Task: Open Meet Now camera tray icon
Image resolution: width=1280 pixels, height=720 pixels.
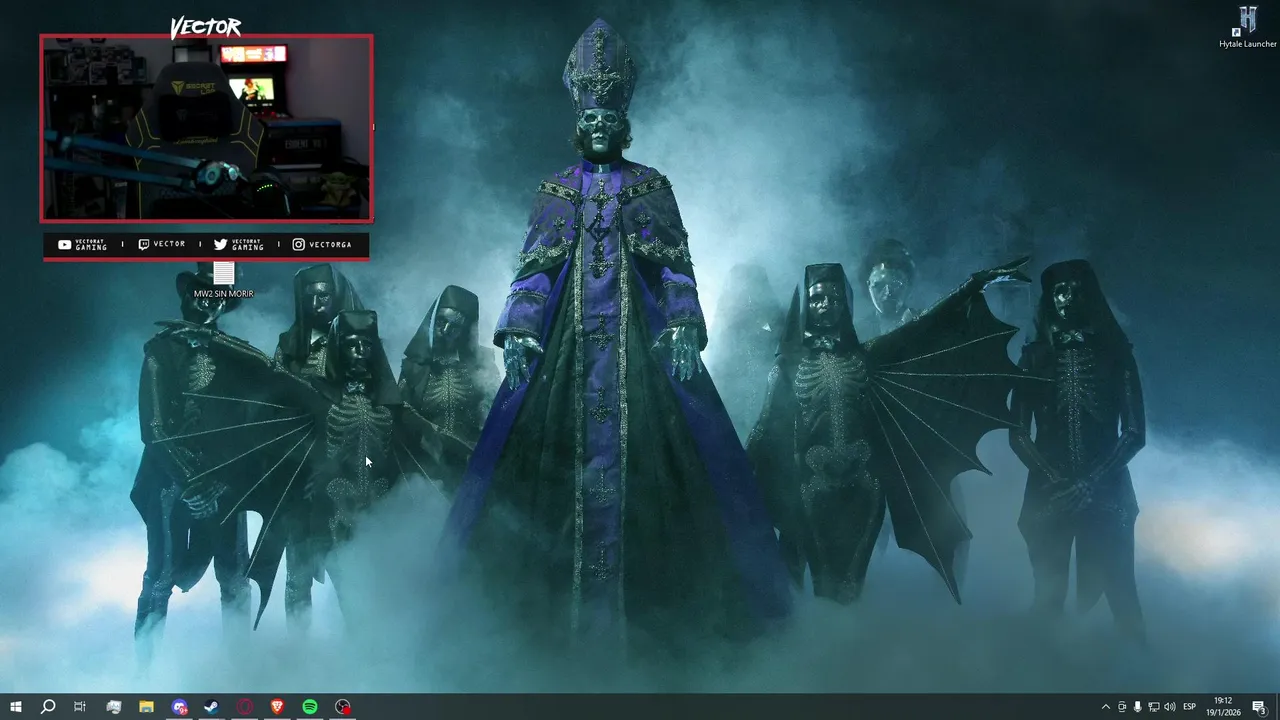Action: click(x=1122, y=707)
